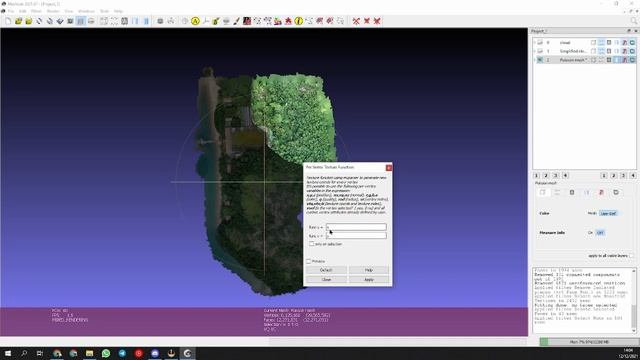Check 'apply to all visible layers'
The image size is (640, 360).
(632, 256)
